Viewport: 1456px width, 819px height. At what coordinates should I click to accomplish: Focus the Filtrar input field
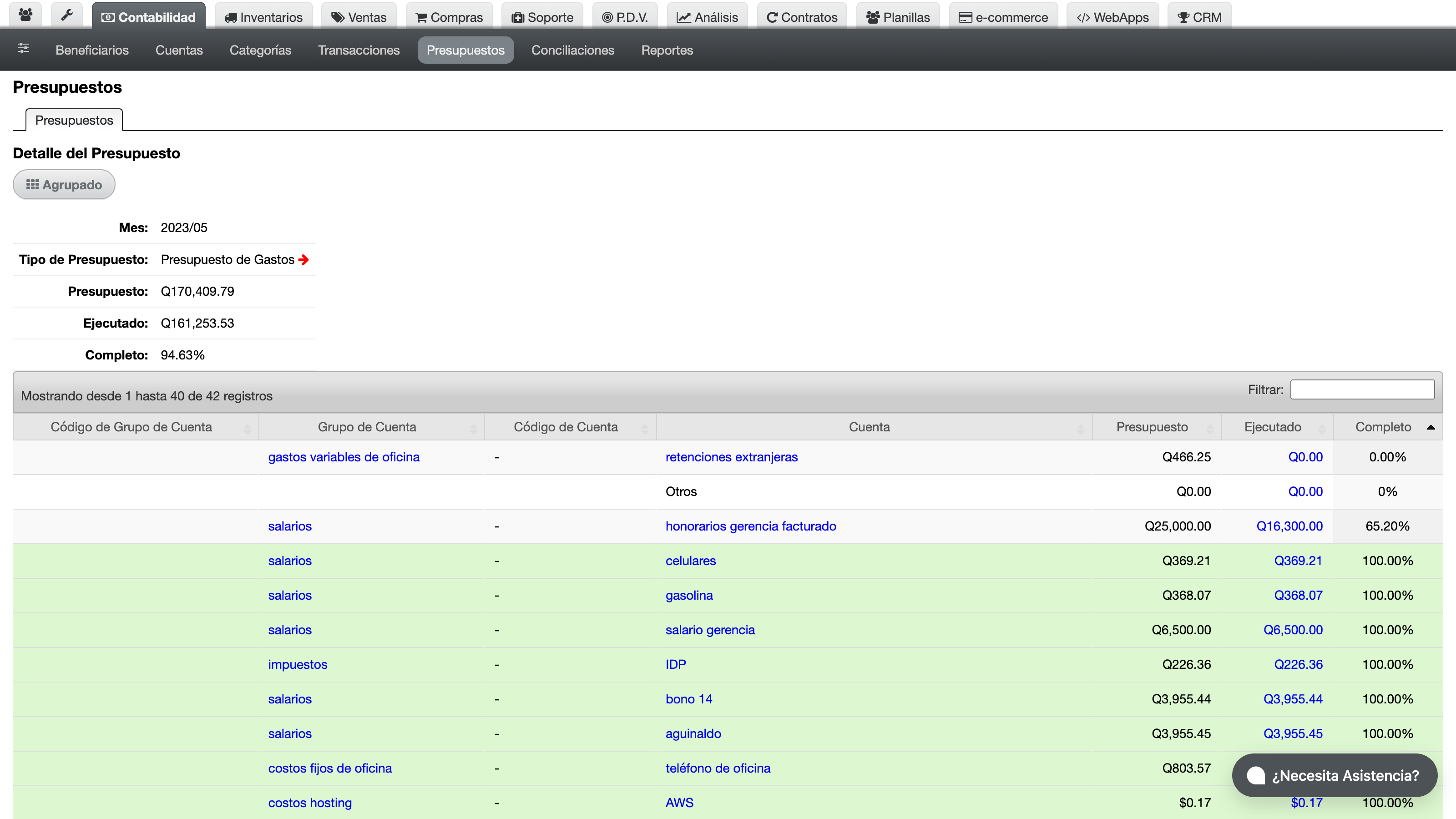click(x=1362, y=389)
